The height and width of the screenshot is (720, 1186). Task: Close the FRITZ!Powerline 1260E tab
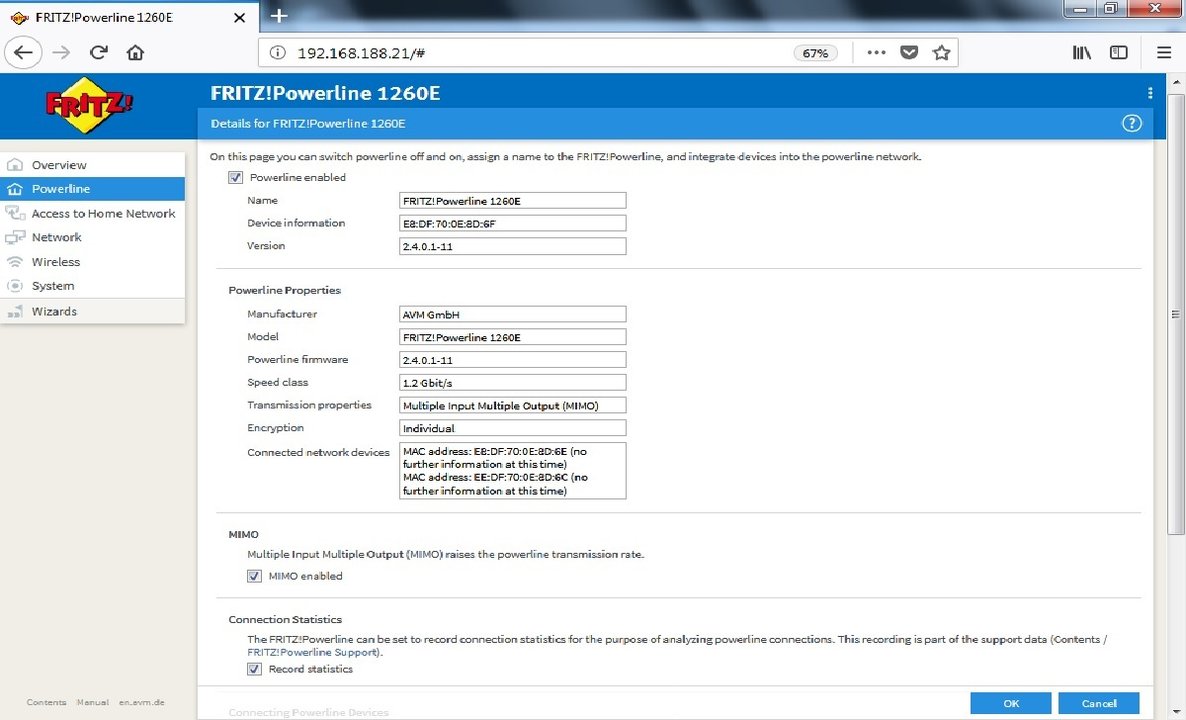[239, 17]
